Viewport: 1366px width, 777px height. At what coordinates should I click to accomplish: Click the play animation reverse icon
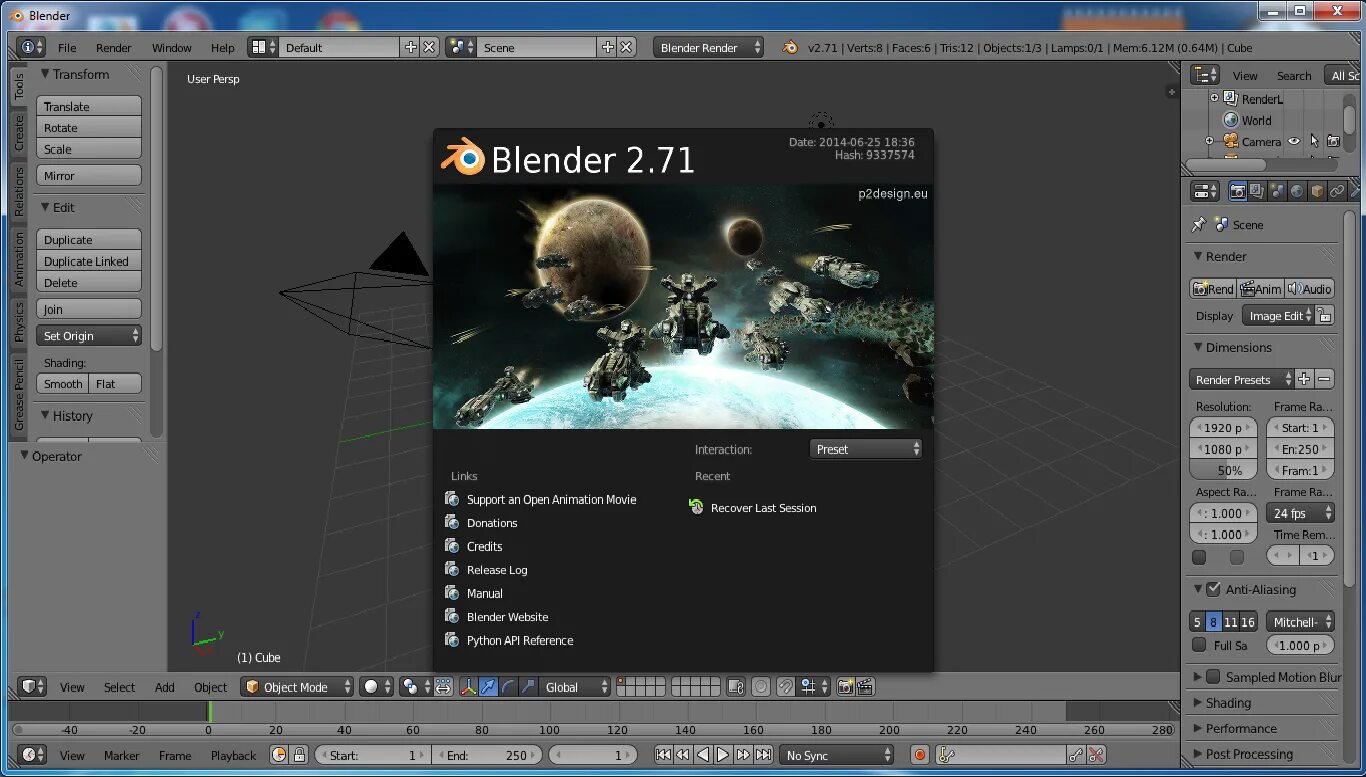click(703, 755)
